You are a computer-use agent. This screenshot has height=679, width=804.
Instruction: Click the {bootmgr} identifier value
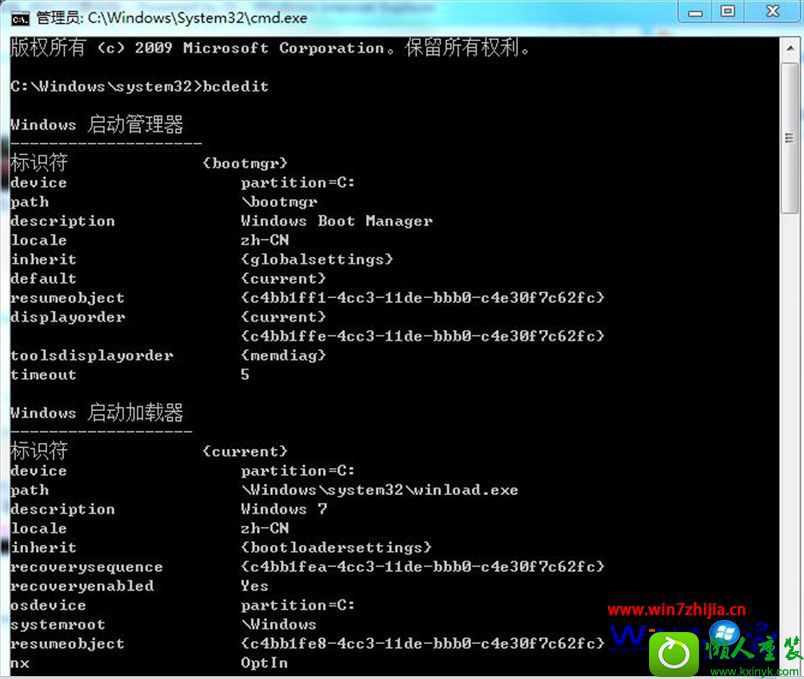(x=245, y=163)
